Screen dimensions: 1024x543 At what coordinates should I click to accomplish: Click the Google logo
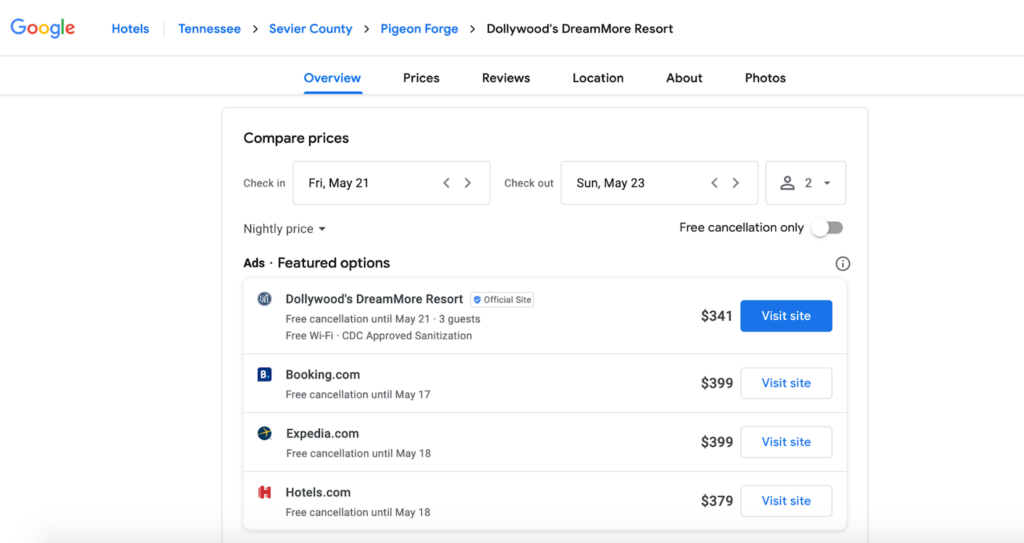click(x=43, y=28)
